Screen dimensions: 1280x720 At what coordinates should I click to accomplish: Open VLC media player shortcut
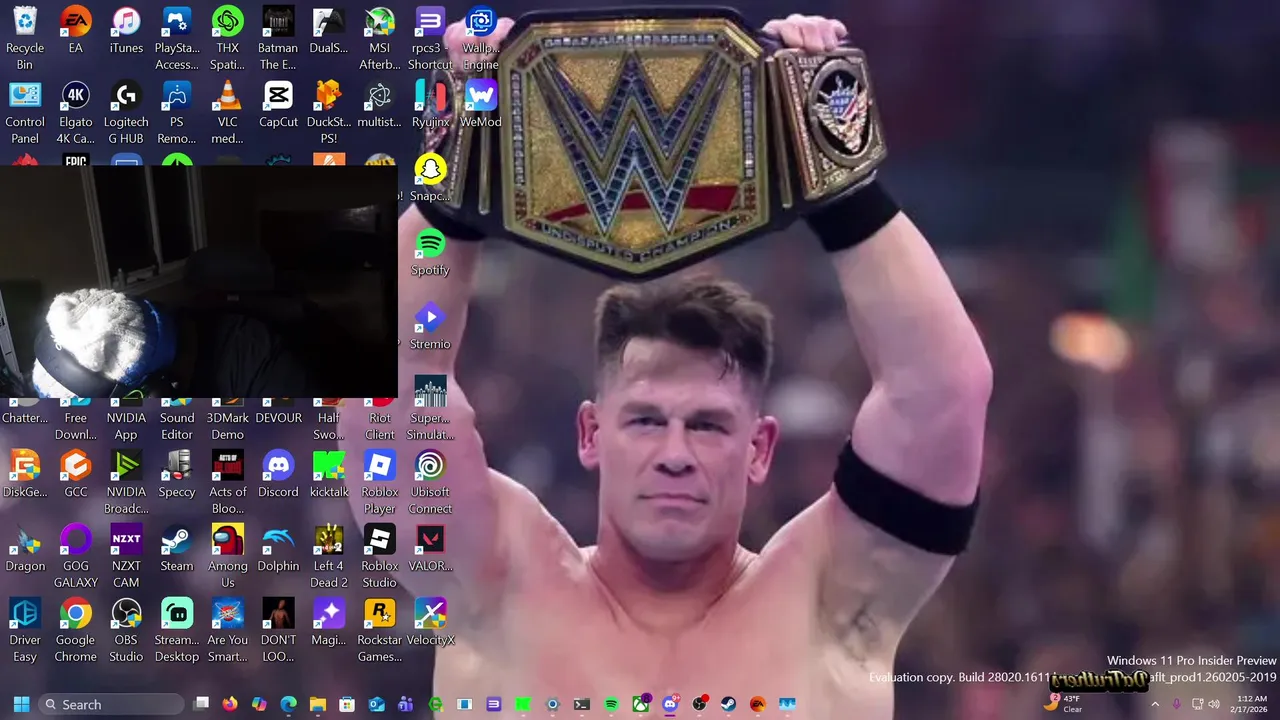coord(227,112)
